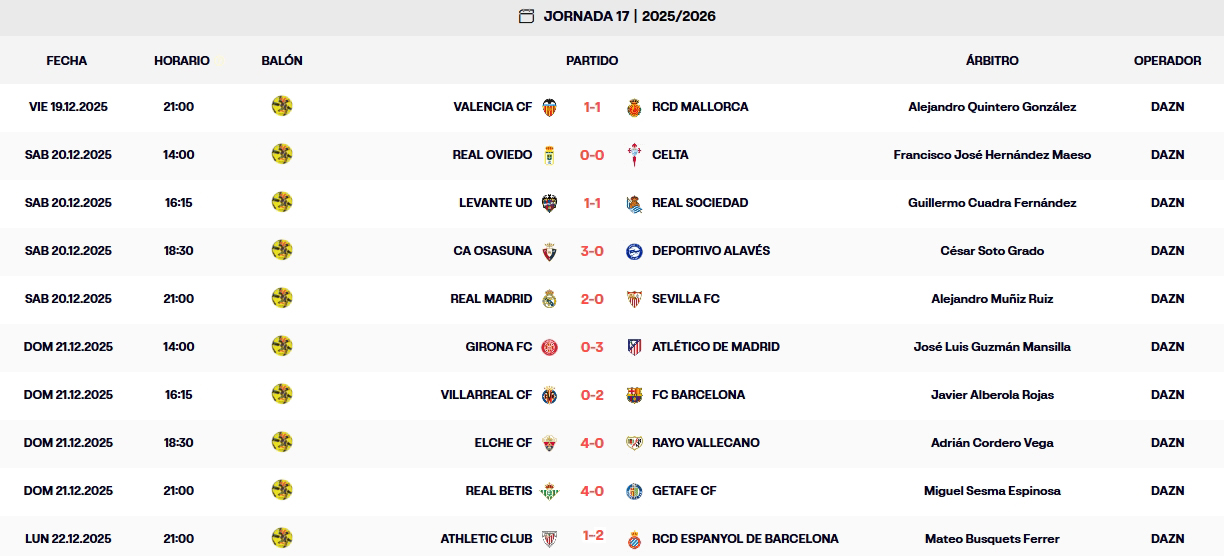Click the calendar icon beside Jornada 17
Image resolution: width=1224 pixels, height=556 pixels.
click(527, 16)
